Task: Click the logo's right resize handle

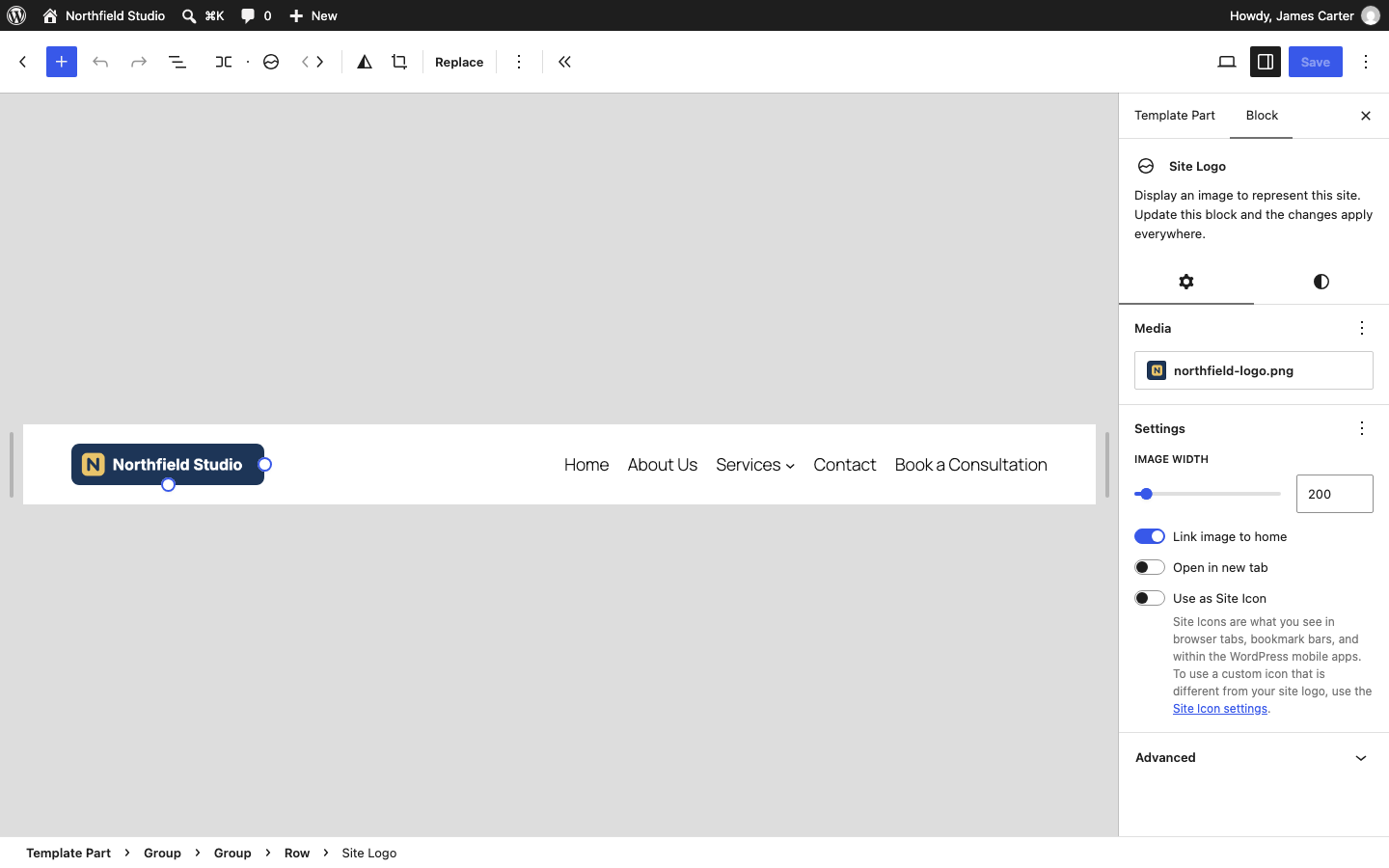Action: pyautogui.click(x=264, y=465)
